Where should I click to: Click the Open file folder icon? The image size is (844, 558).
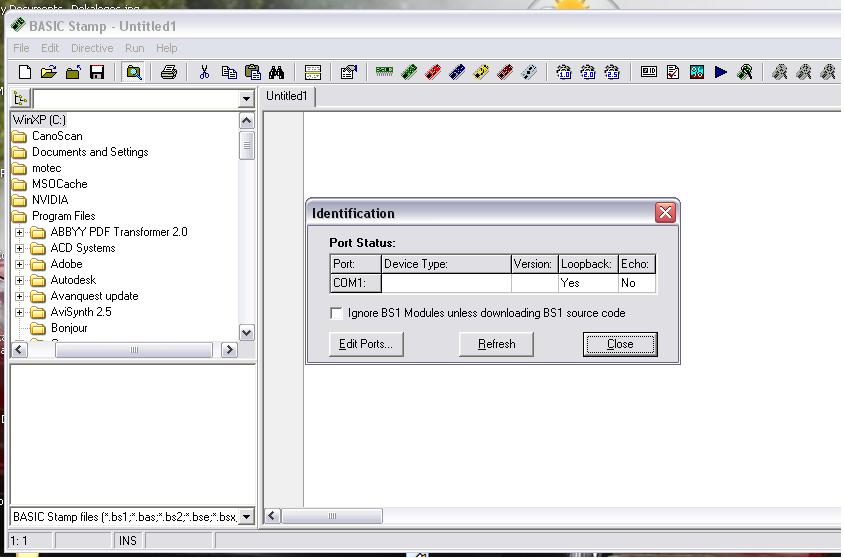pos(48,72)
